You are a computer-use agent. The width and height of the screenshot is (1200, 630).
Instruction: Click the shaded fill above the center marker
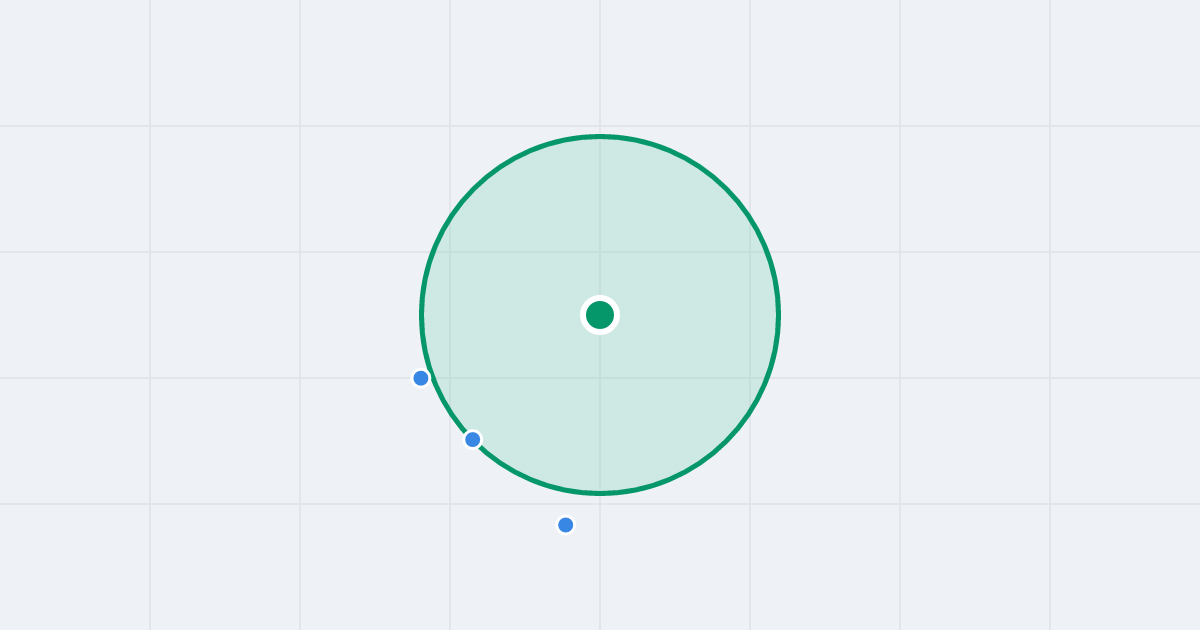pyautogui.click(x=600, y=220)
